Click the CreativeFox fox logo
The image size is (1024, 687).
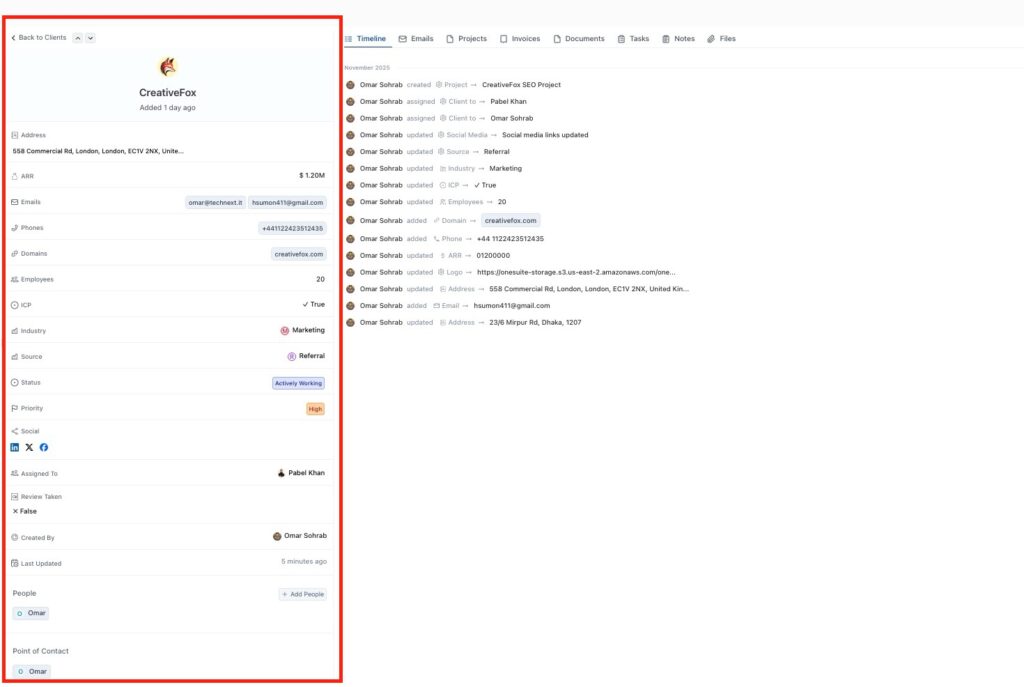168,67
